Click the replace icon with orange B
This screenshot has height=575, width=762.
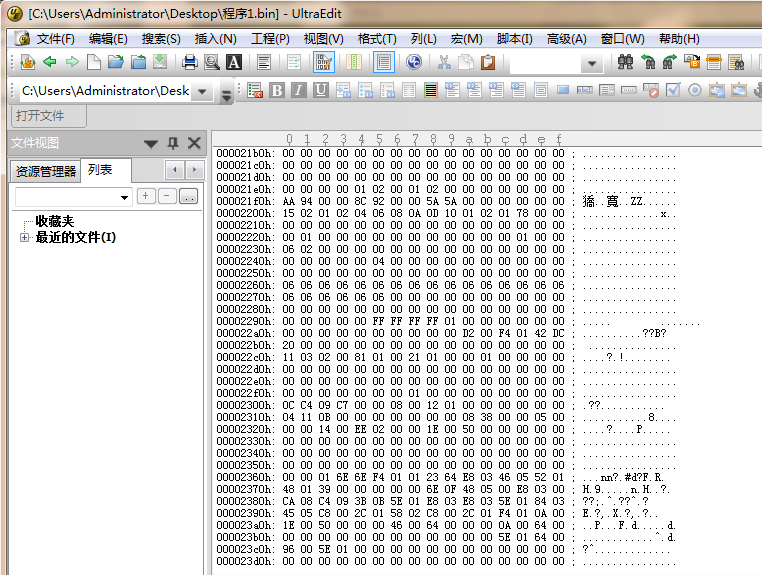pos(692,62)
